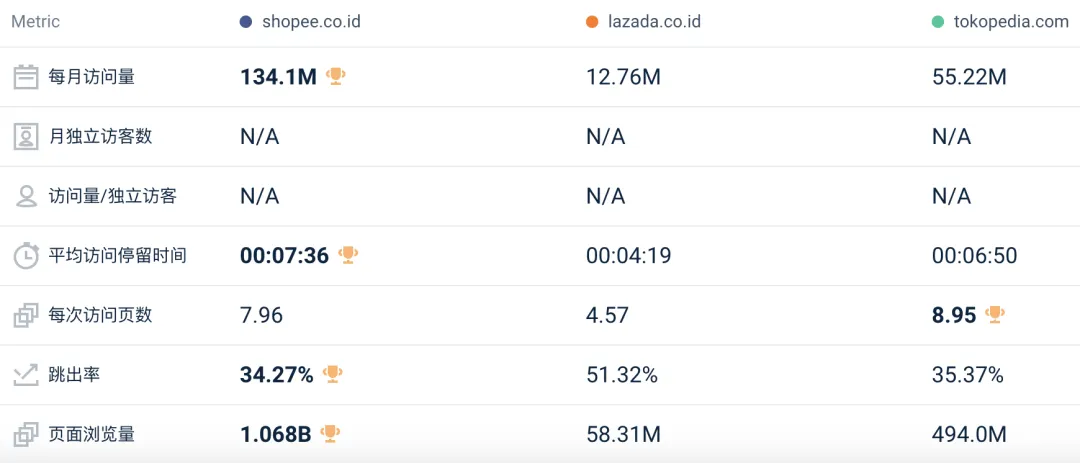Open the tokopedia.com column header link
The image size is (1080, 463).
(1010, 22)
